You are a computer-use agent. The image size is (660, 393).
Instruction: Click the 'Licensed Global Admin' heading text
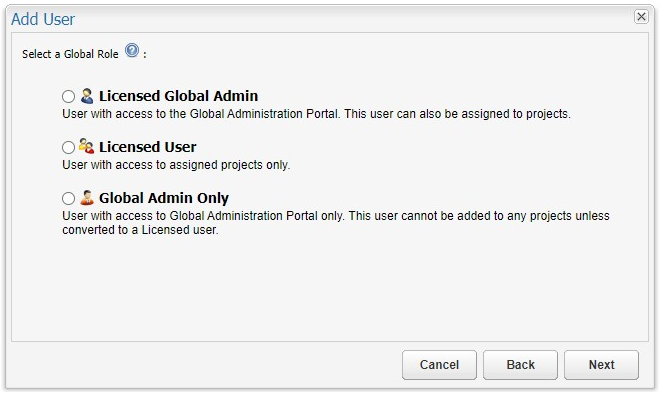click(x=178, y=96)
